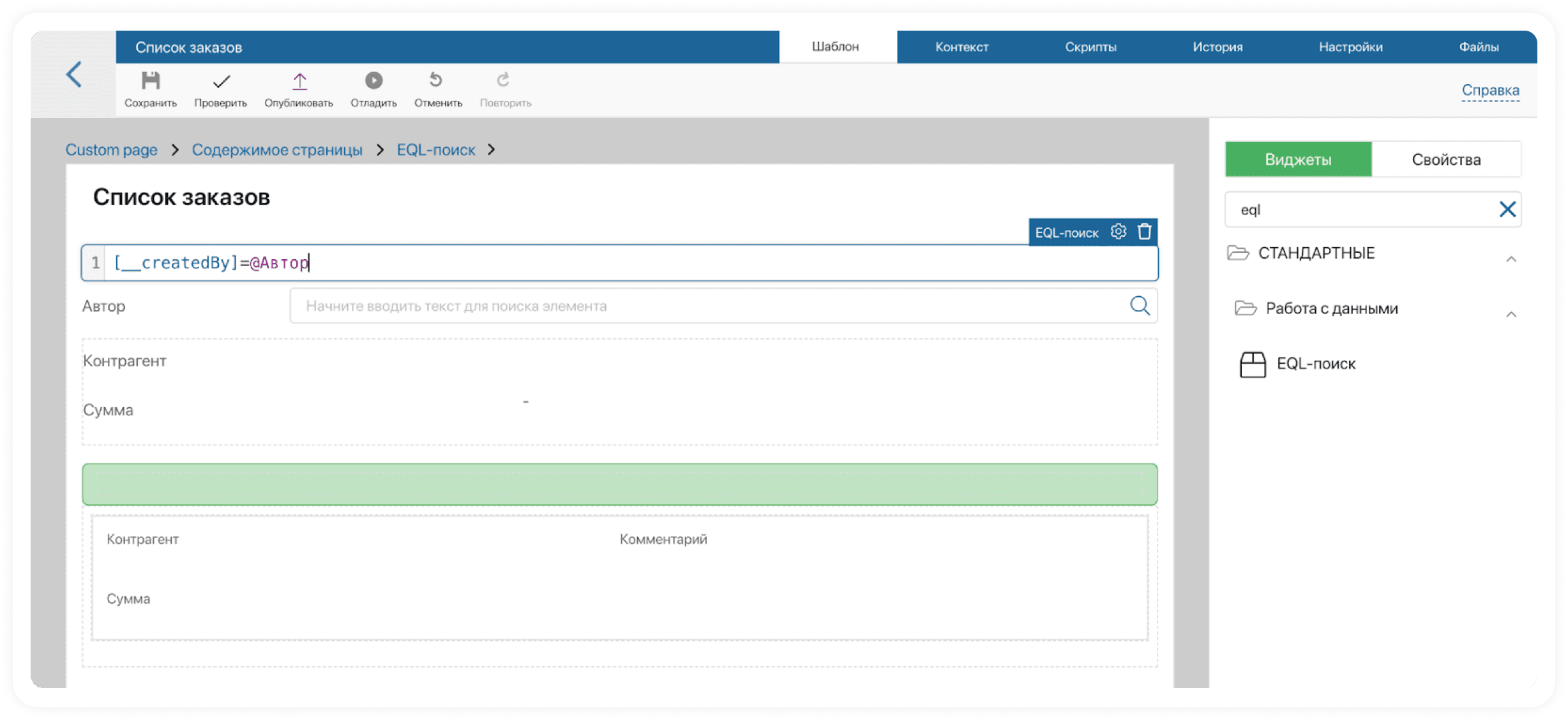This screenshot has height=720, width=1568.
Task: Click the magnifier icon in Автор field
Action: (x=1140, y=306)
